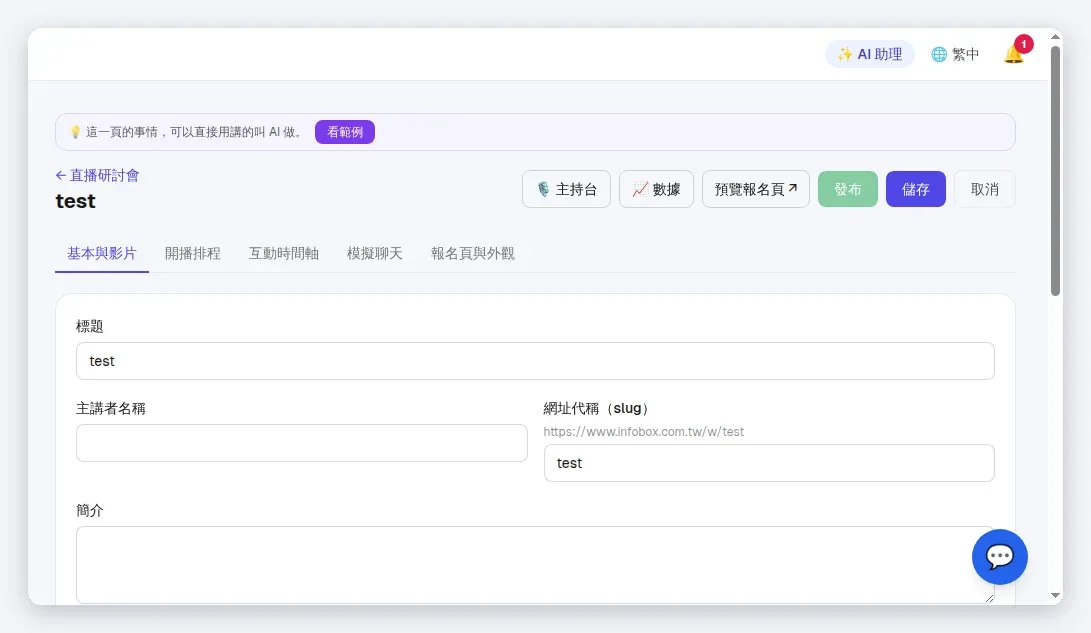Open the 主持台 host console
The image size is (1091, 633).
coord(566,189)
